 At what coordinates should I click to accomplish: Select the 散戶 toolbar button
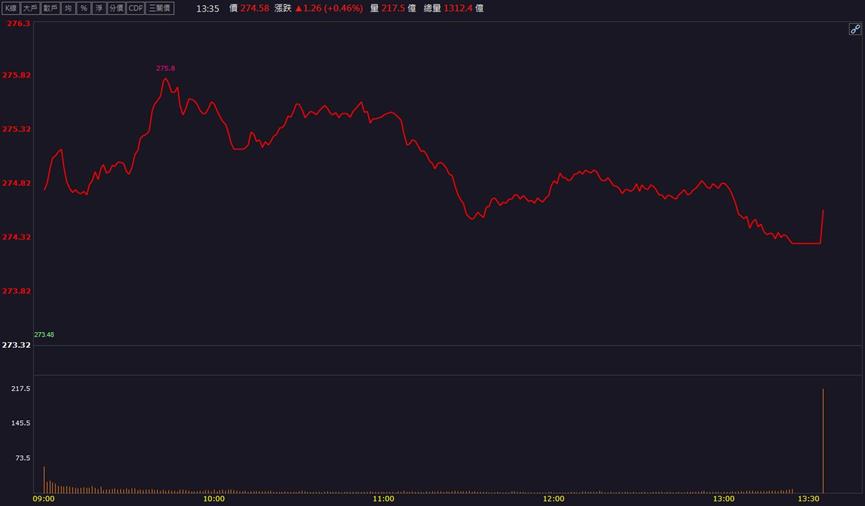point(50,8)
